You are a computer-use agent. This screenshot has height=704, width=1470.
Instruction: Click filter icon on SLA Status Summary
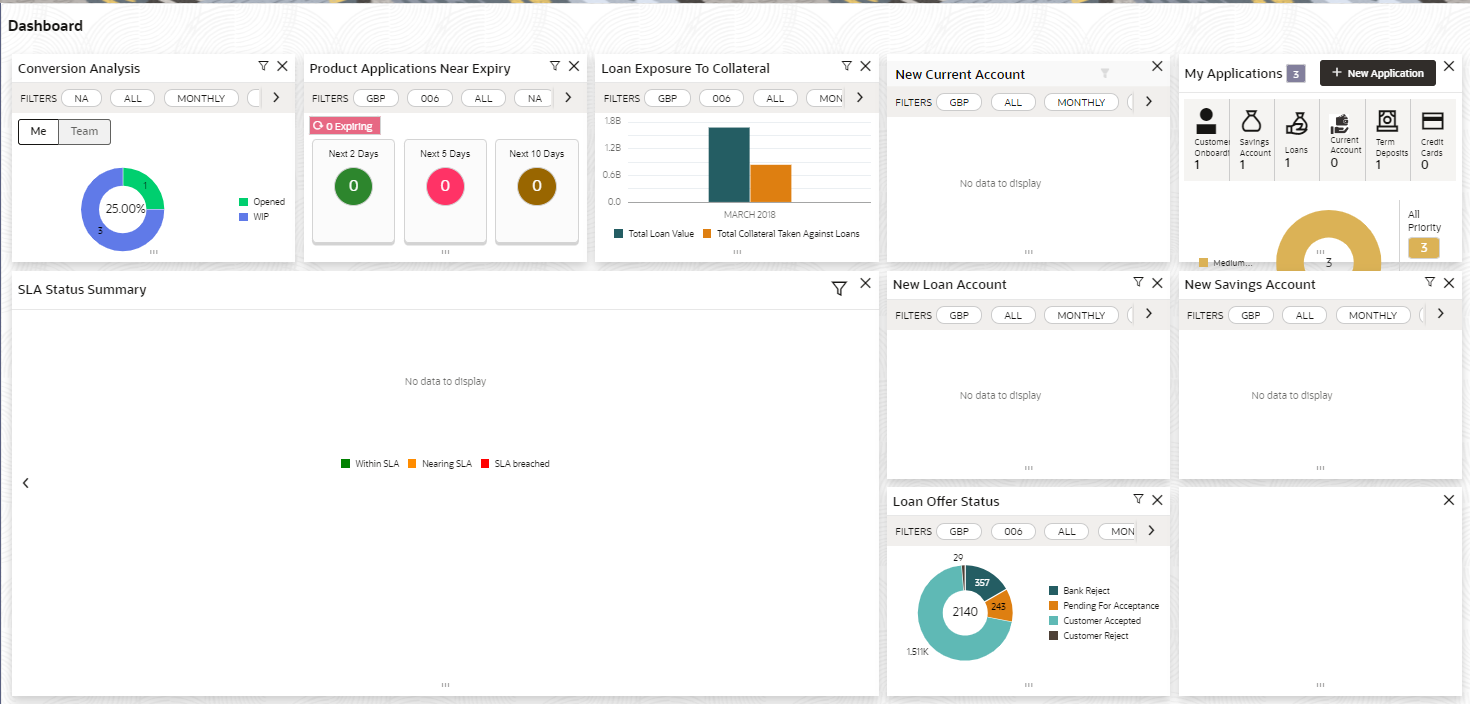click(839, 289)
